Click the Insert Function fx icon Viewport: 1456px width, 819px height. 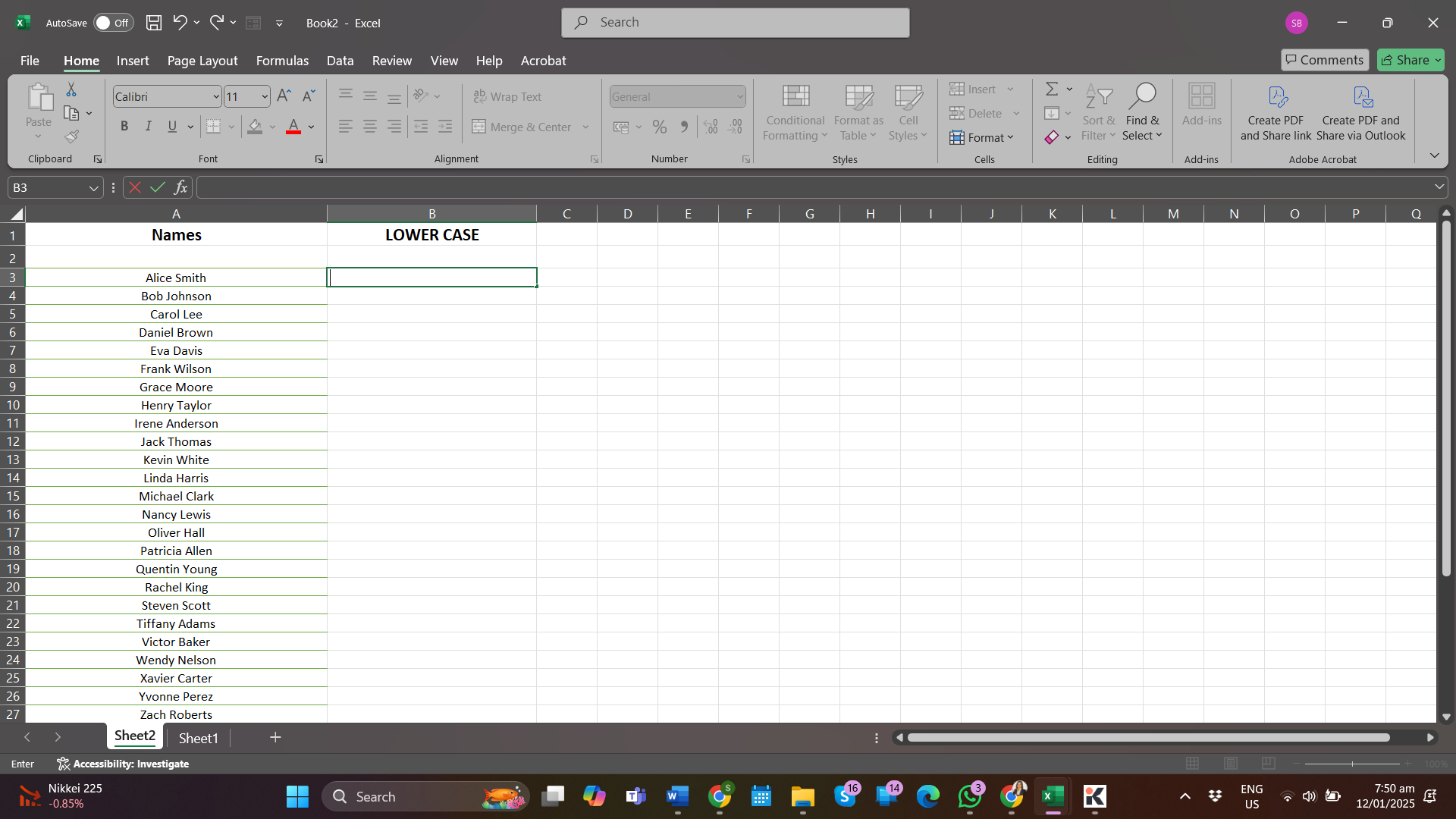coord(180,187)
